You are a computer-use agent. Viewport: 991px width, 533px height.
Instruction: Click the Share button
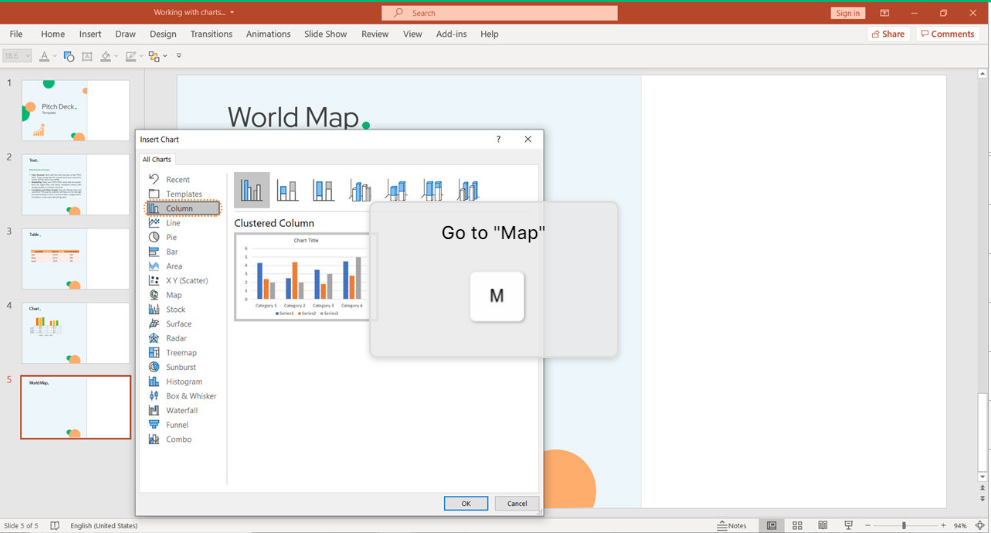pos(888,34)
